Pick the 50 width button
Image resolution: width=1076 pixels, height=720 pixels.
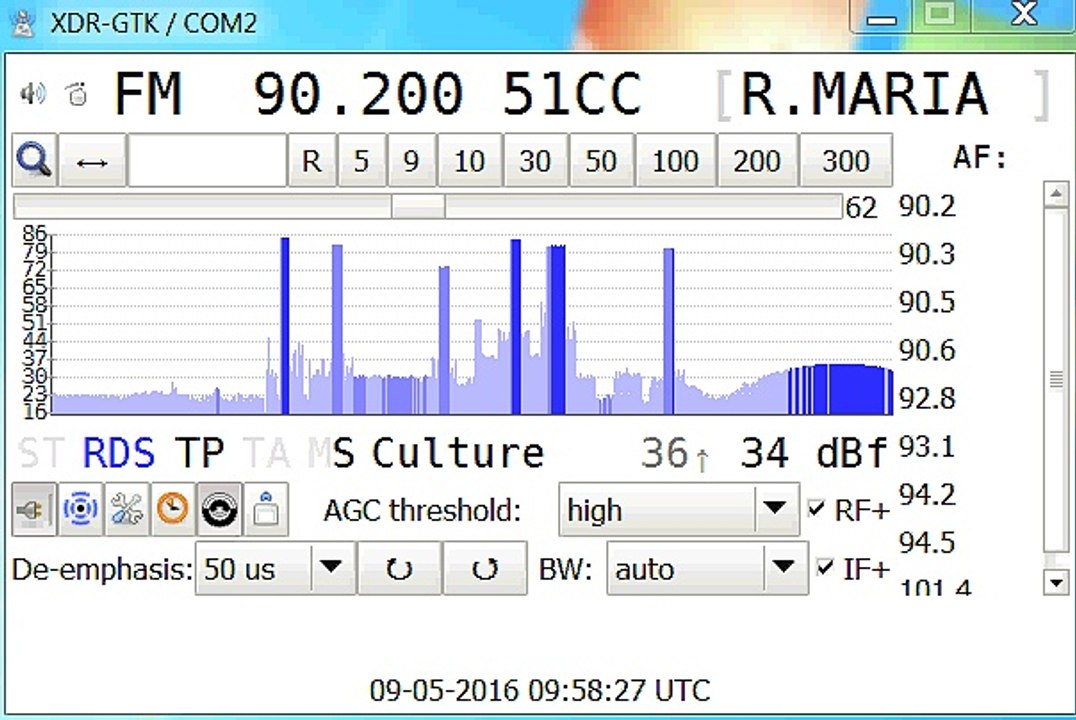pos(601,161)
